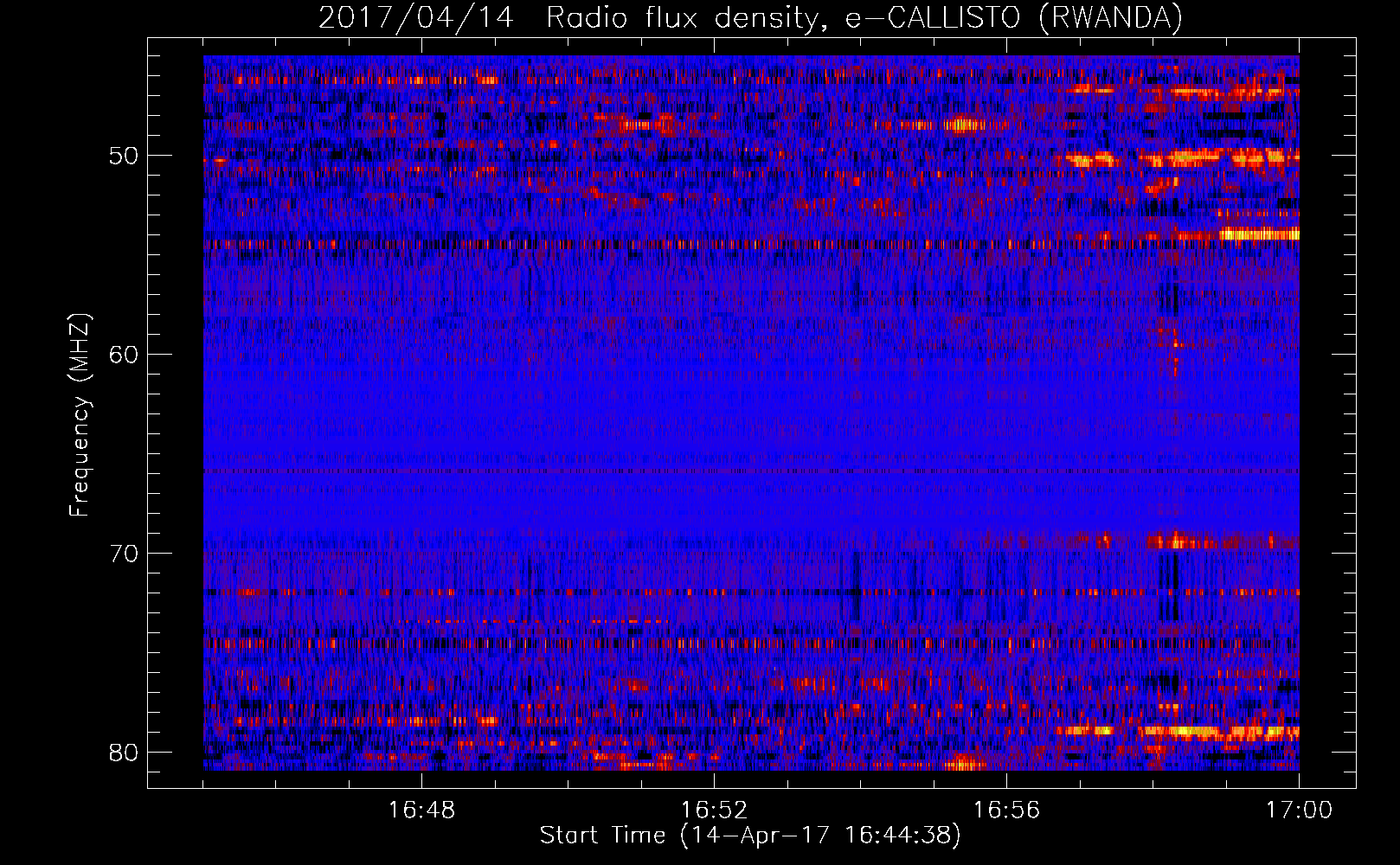
Task: Click the 16:48 time tick label
Action: pyautogui.click(x=421, y=811)
